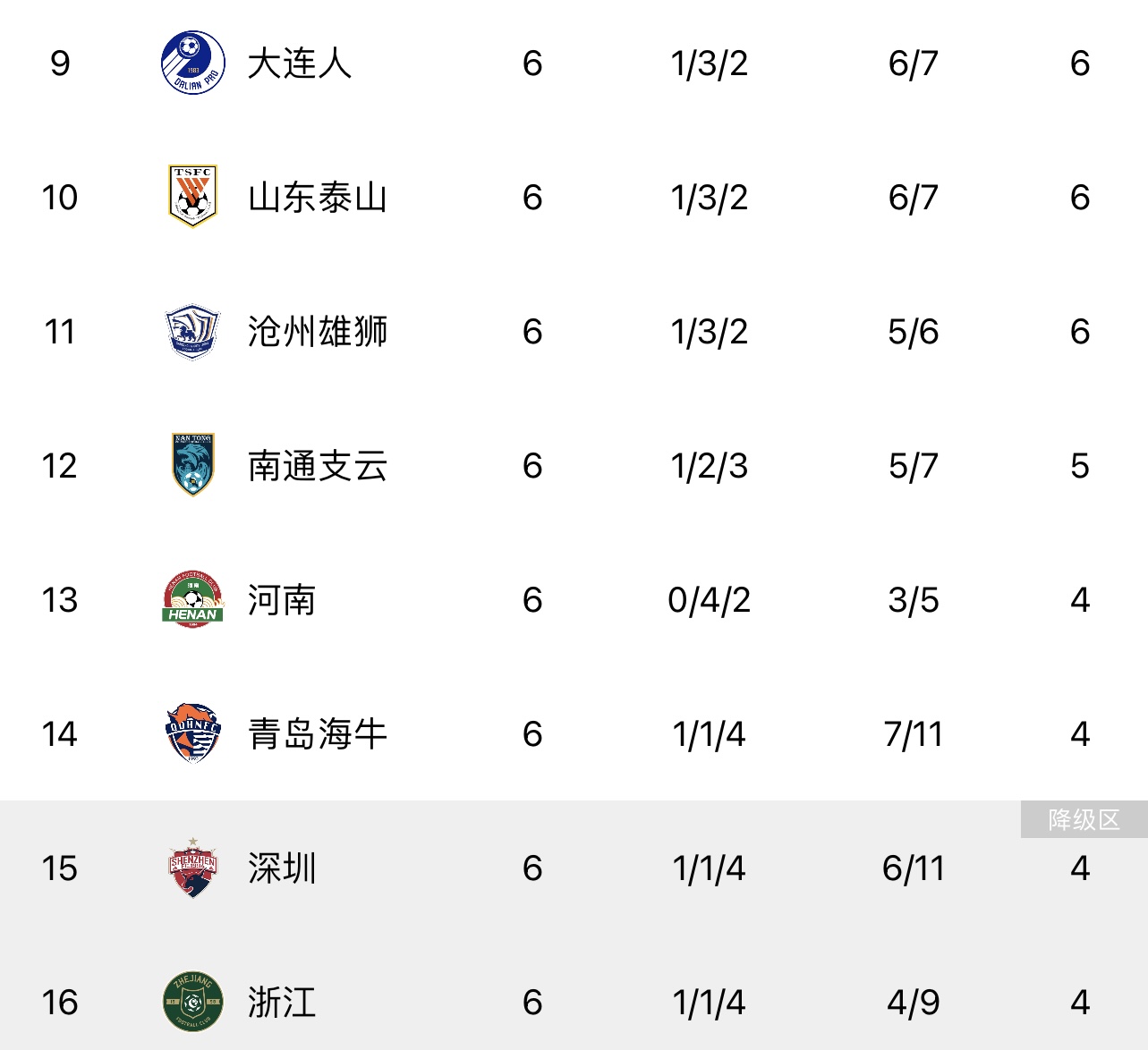Open team name 大连人

pos(300,64)
